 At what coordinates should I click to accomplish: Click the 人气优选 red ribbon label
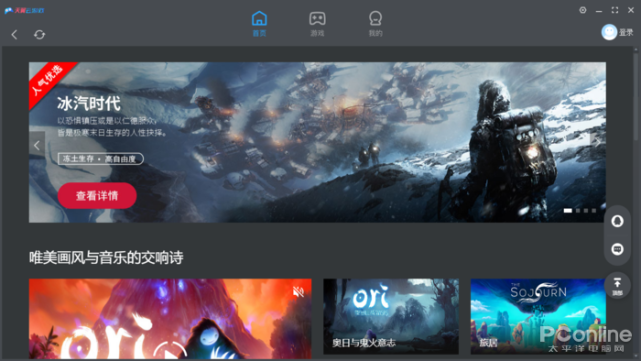pos(48,81)
